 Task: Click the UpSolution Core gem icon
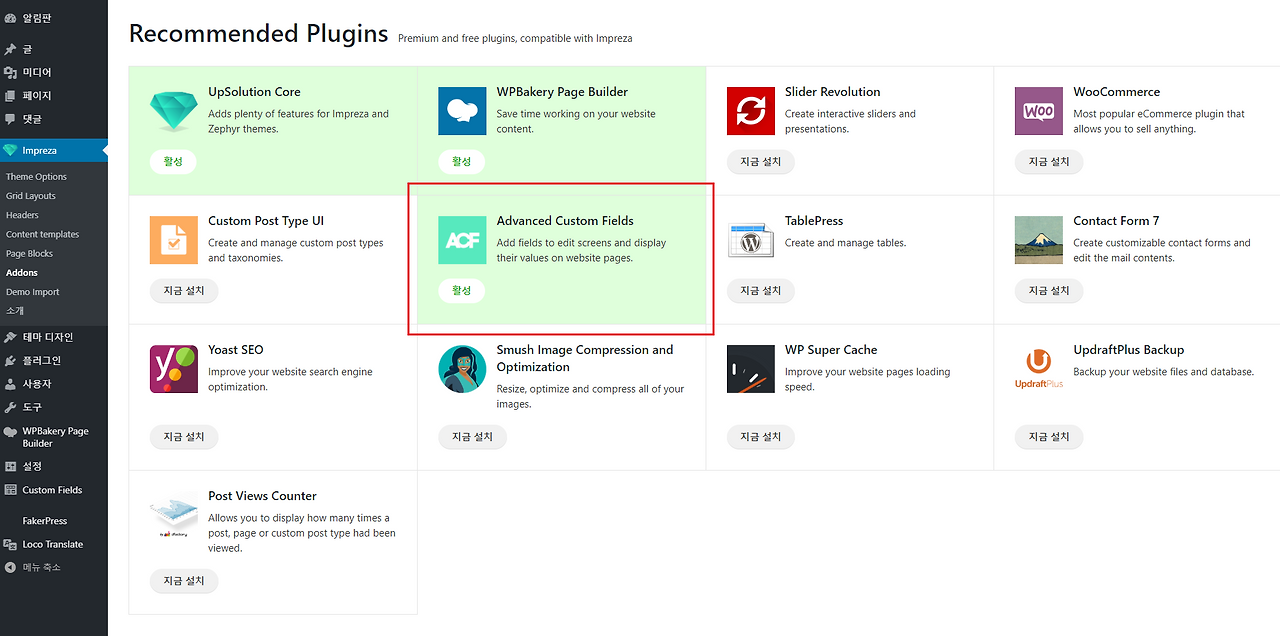click(x=174, y=111)
